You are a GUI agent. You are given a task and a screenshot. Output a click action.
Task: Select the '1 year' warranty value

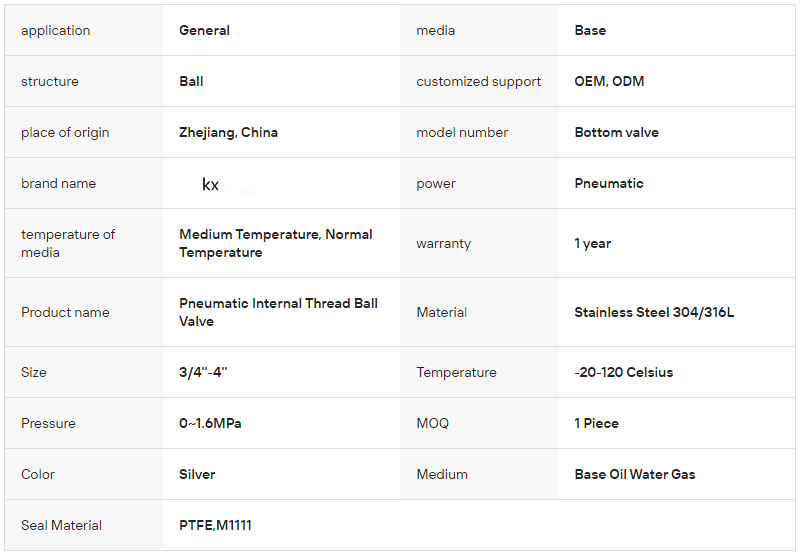tap(592, 244)
